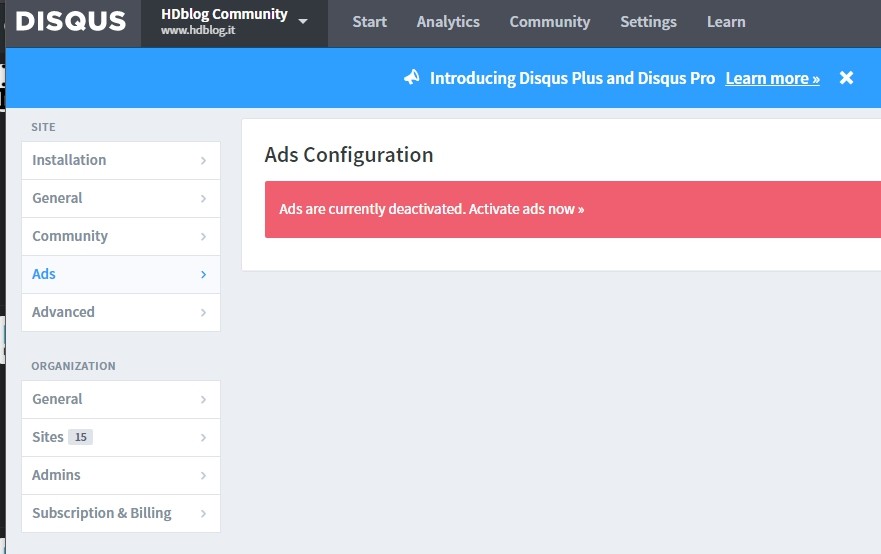Open Subscription & Billing page
Image resolution: width=881 pixels, height=554 pixels.
tap(121, 514)
